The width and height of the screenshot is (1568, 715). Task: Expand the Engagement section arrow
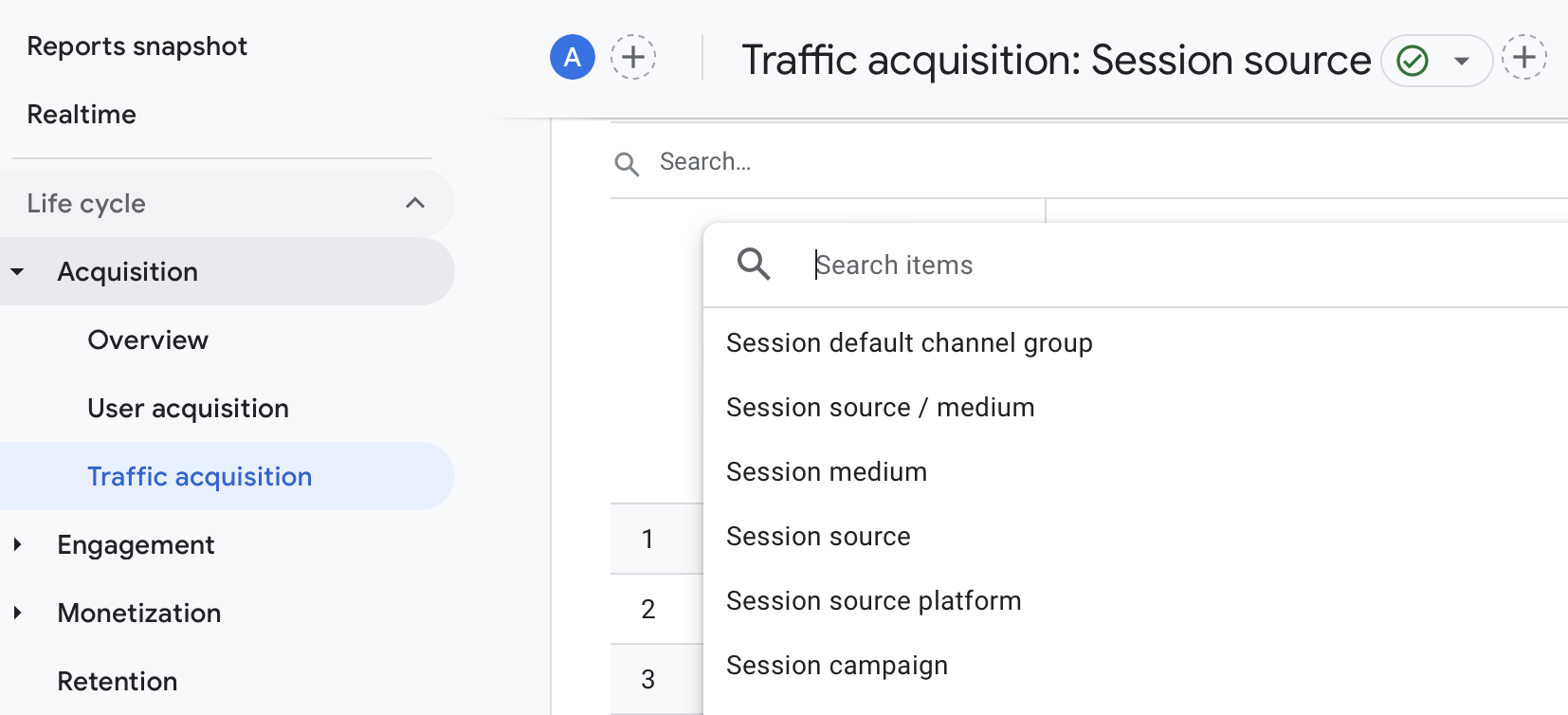coord(17,544)
